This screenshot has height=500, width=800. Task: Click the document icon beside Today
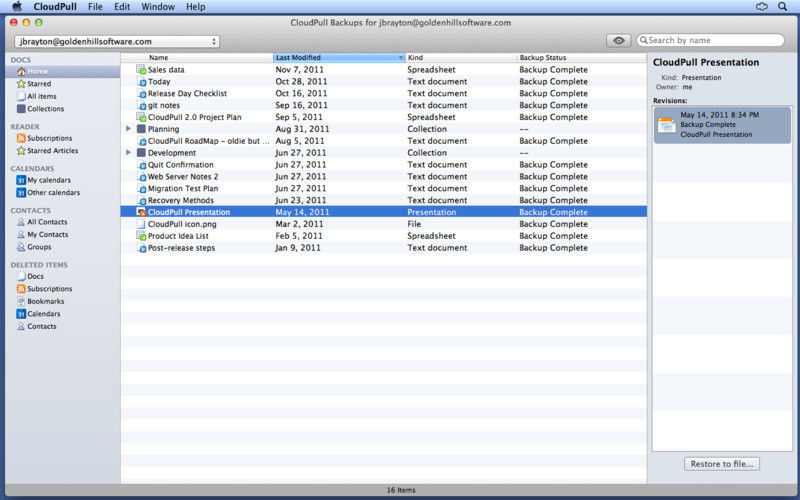(141, 82)
